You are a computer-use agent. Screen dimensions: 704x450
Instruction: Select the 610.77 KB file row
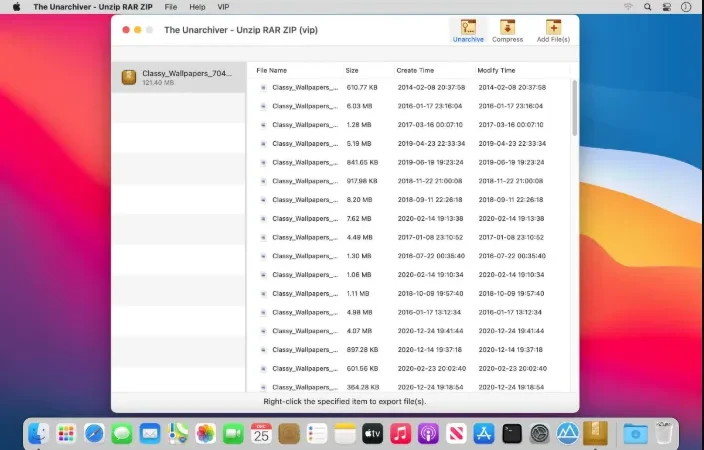[x=409, y=88]
